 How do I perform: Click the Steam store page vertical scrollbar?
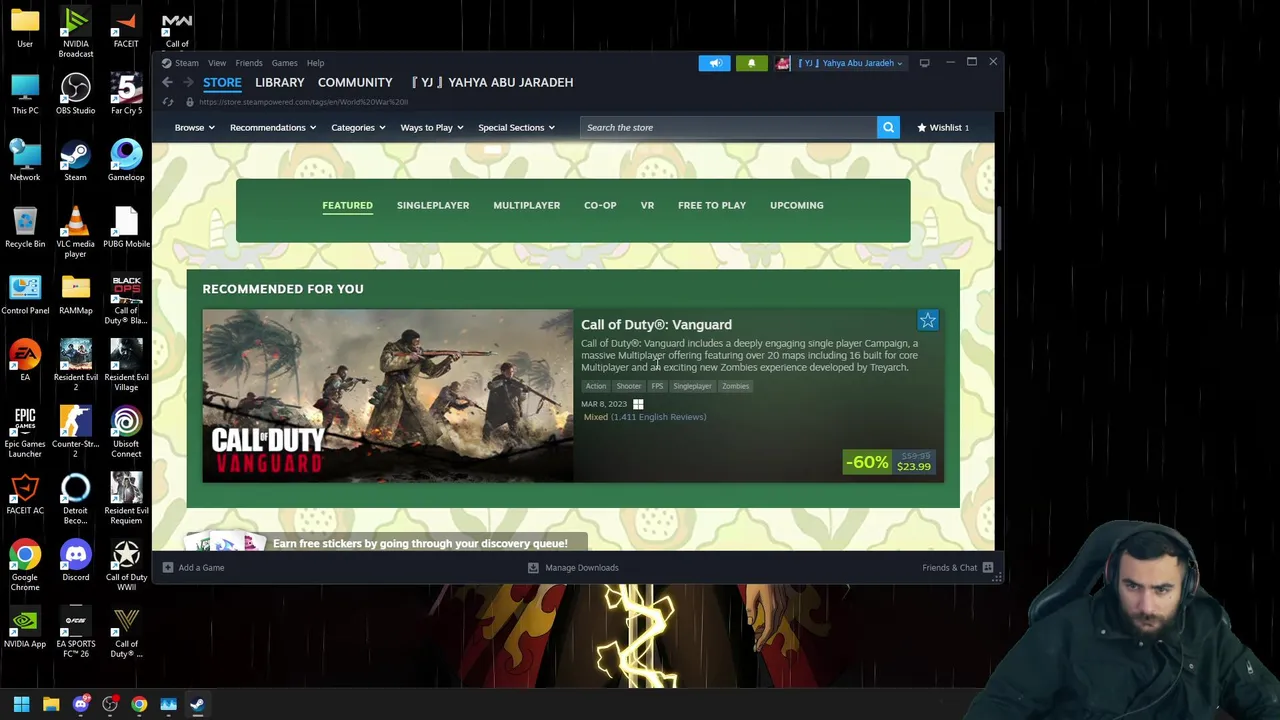point(999,230)
